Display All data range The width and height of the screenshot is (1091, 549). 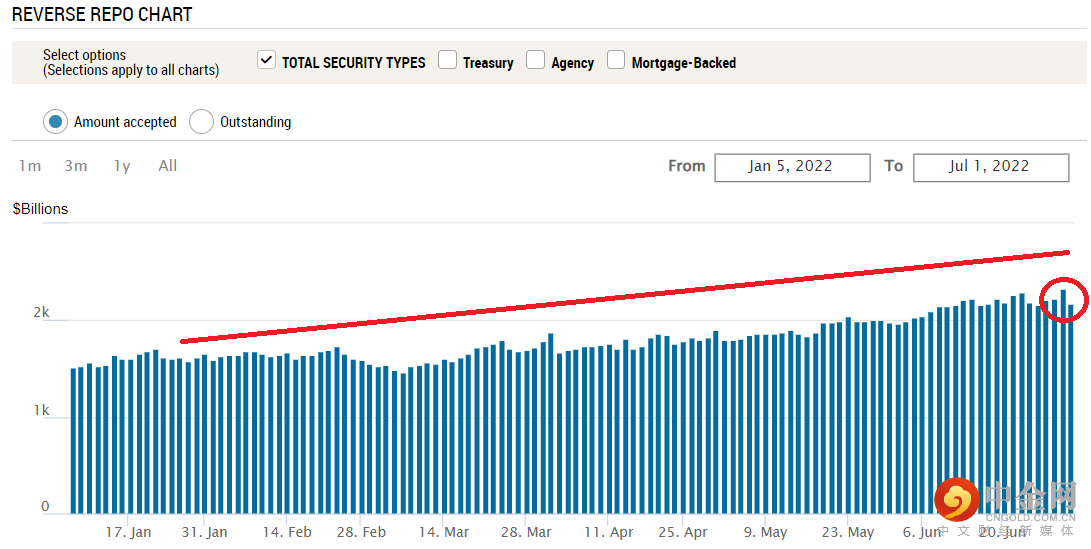168,166
